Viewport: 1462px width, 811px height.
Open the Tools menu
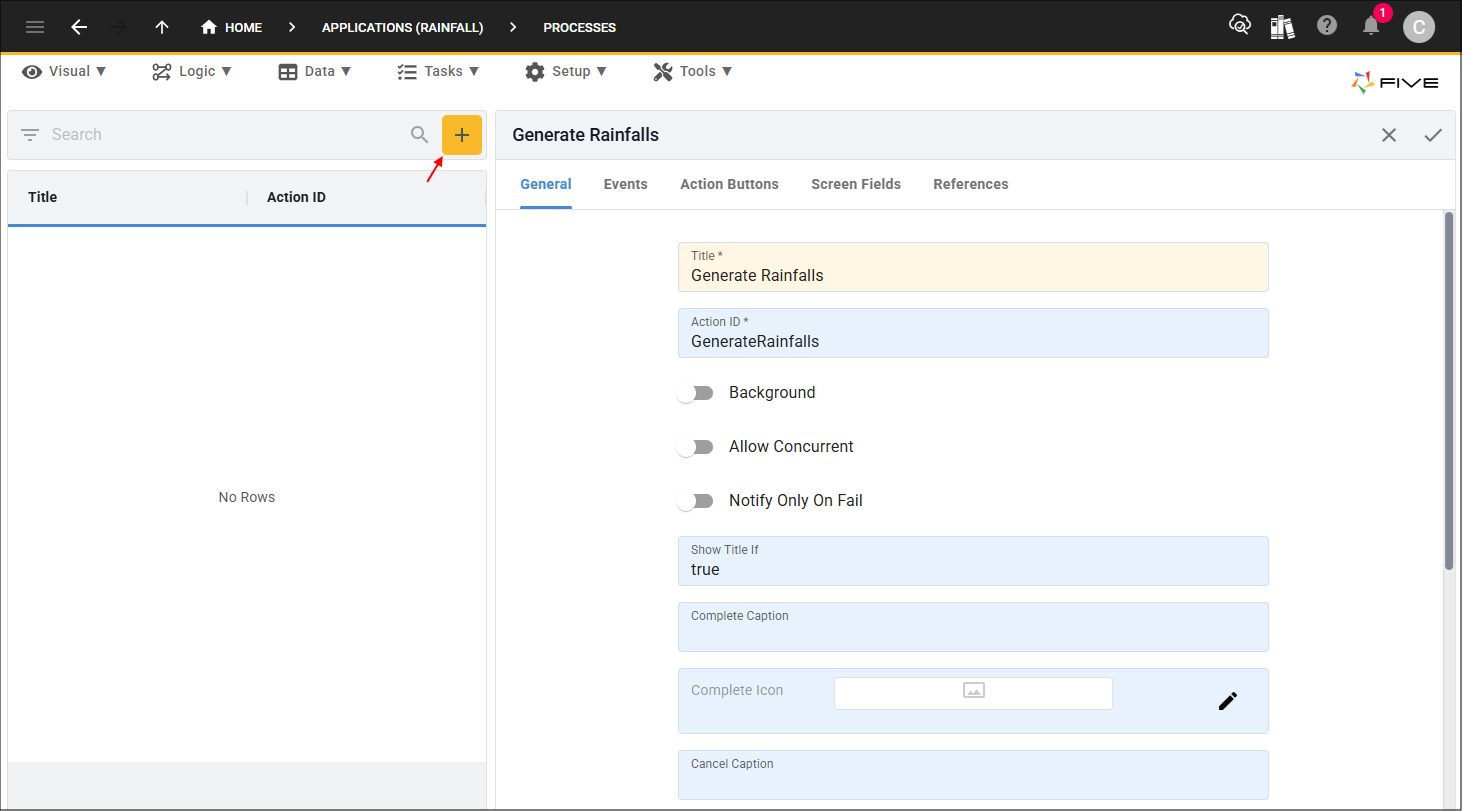click(x=693, y=71)
